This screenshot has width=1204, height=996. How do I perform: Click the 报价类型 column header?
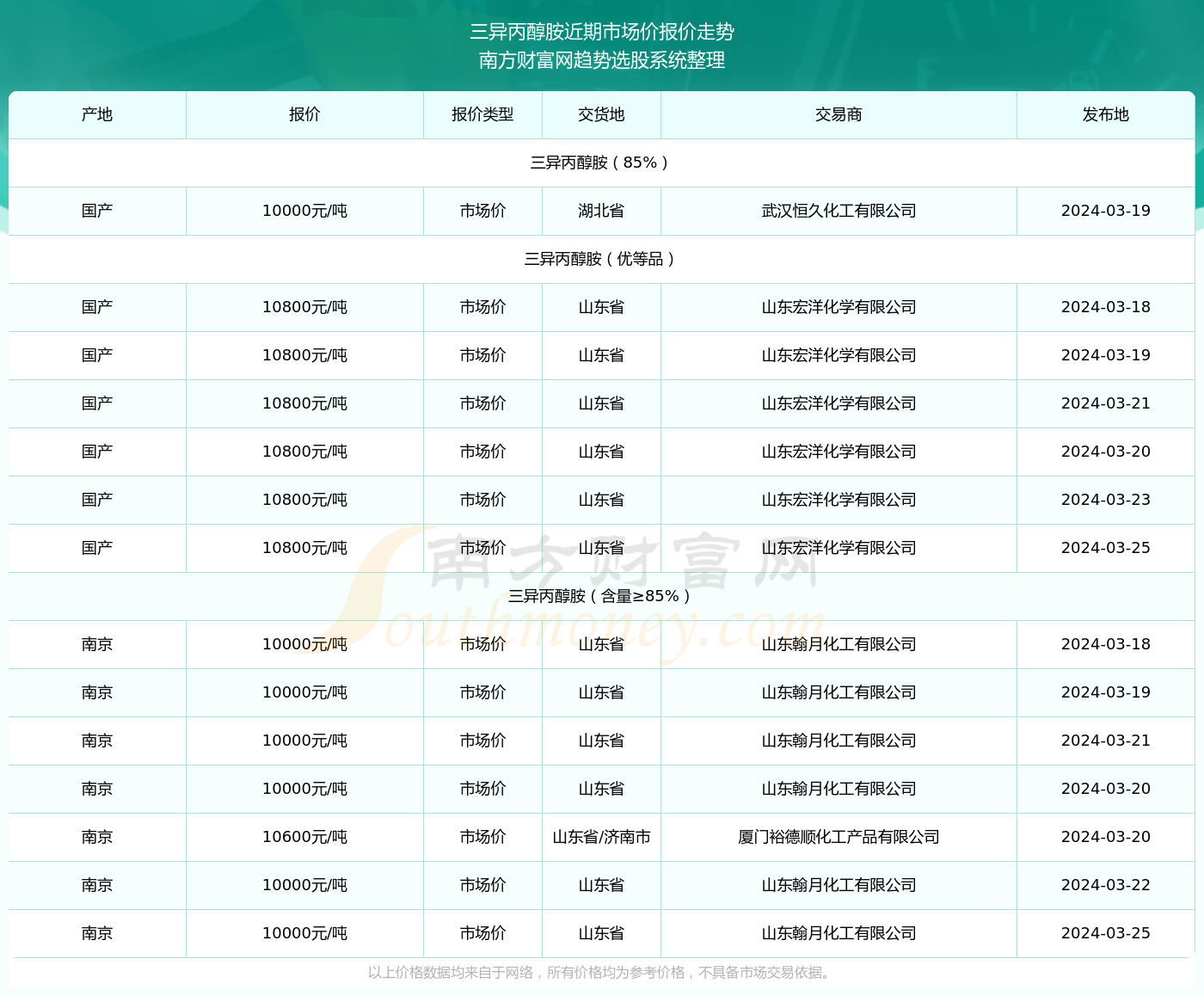pos(482,114)
